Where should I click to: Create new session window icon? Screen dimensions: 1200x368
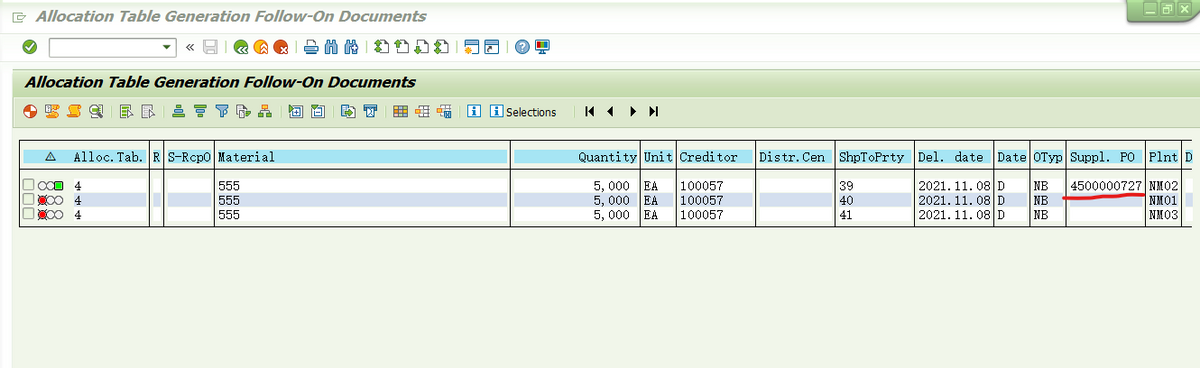tap(471, 47)
